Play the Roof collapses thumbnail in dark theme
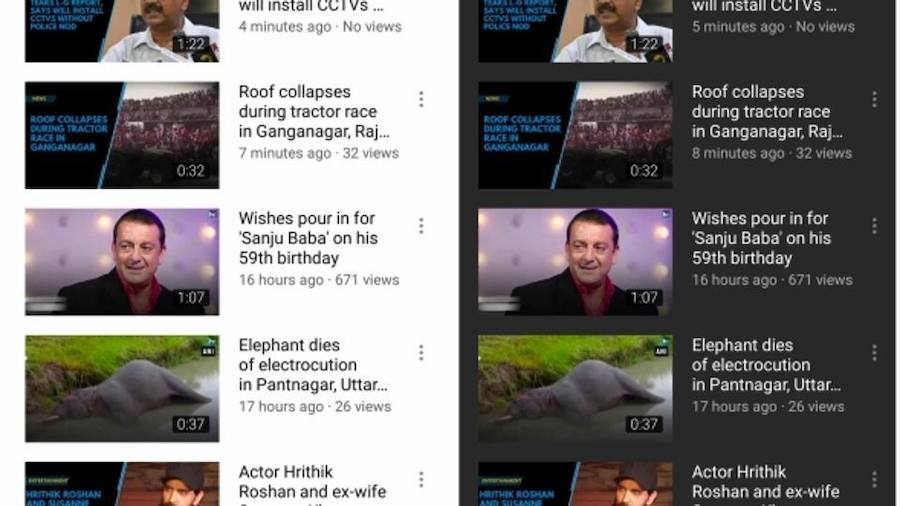Viewport: 900px width, 506px height. tap(575, 135)
